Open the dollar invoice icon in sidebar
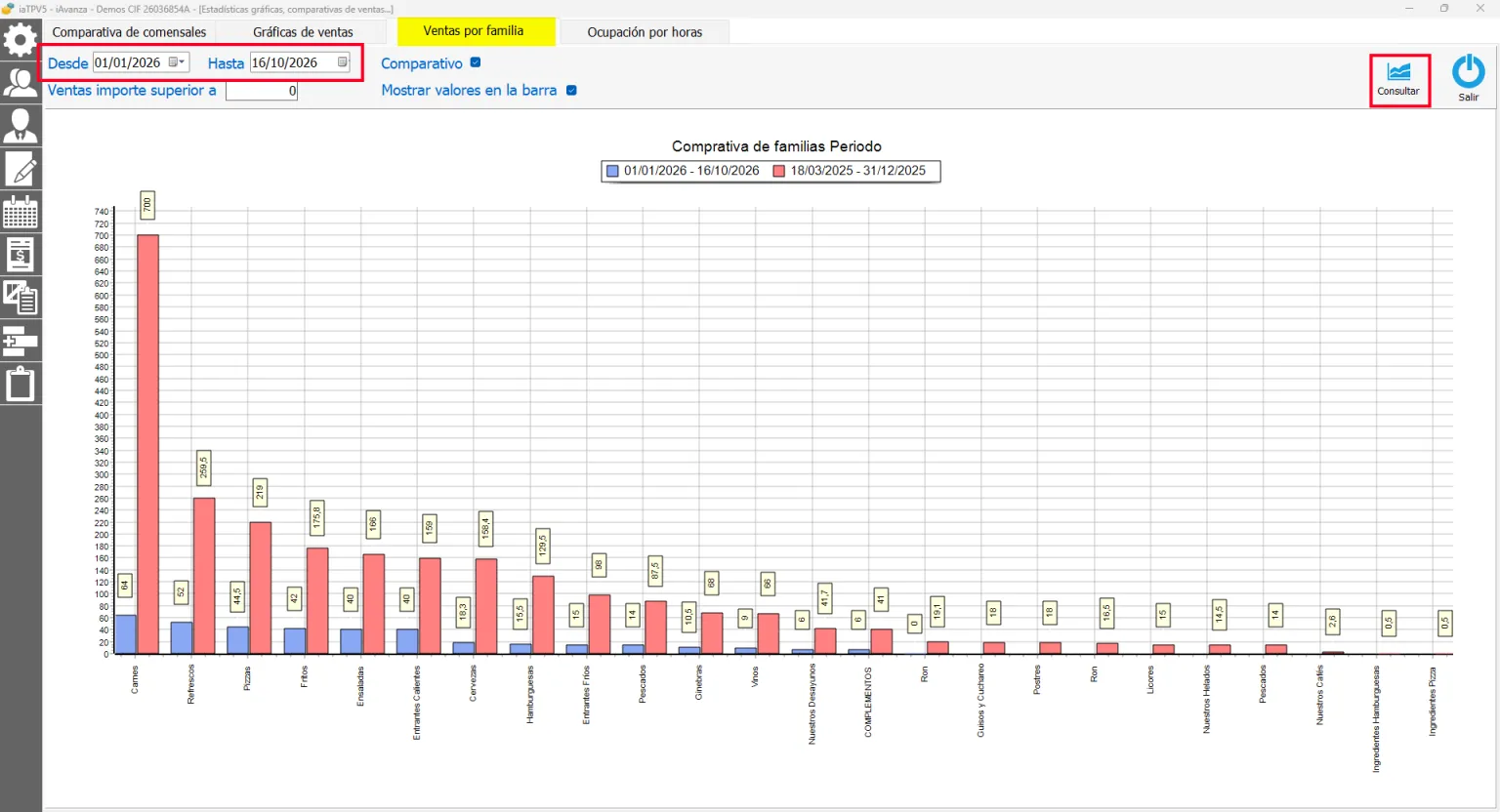This screenshot has height=812, width=1500. (x=21, y=255)
